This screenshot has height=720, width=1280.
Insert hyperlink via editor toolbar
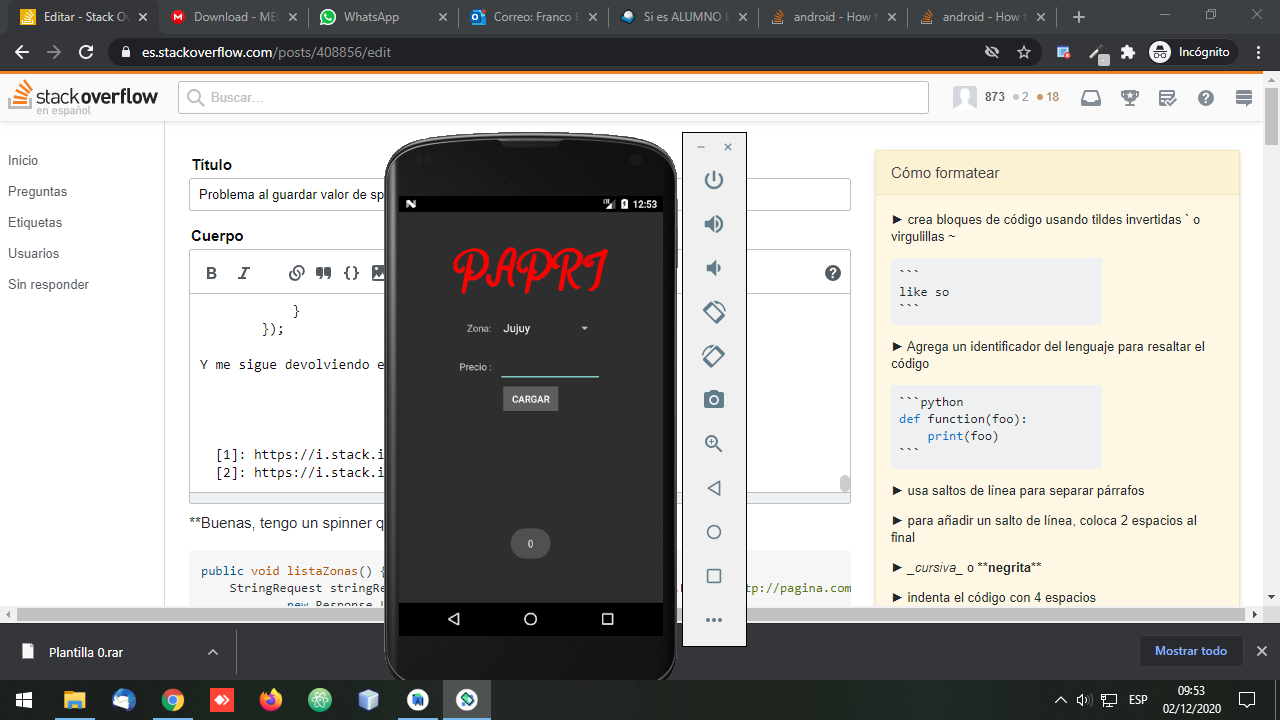point(297,273)
